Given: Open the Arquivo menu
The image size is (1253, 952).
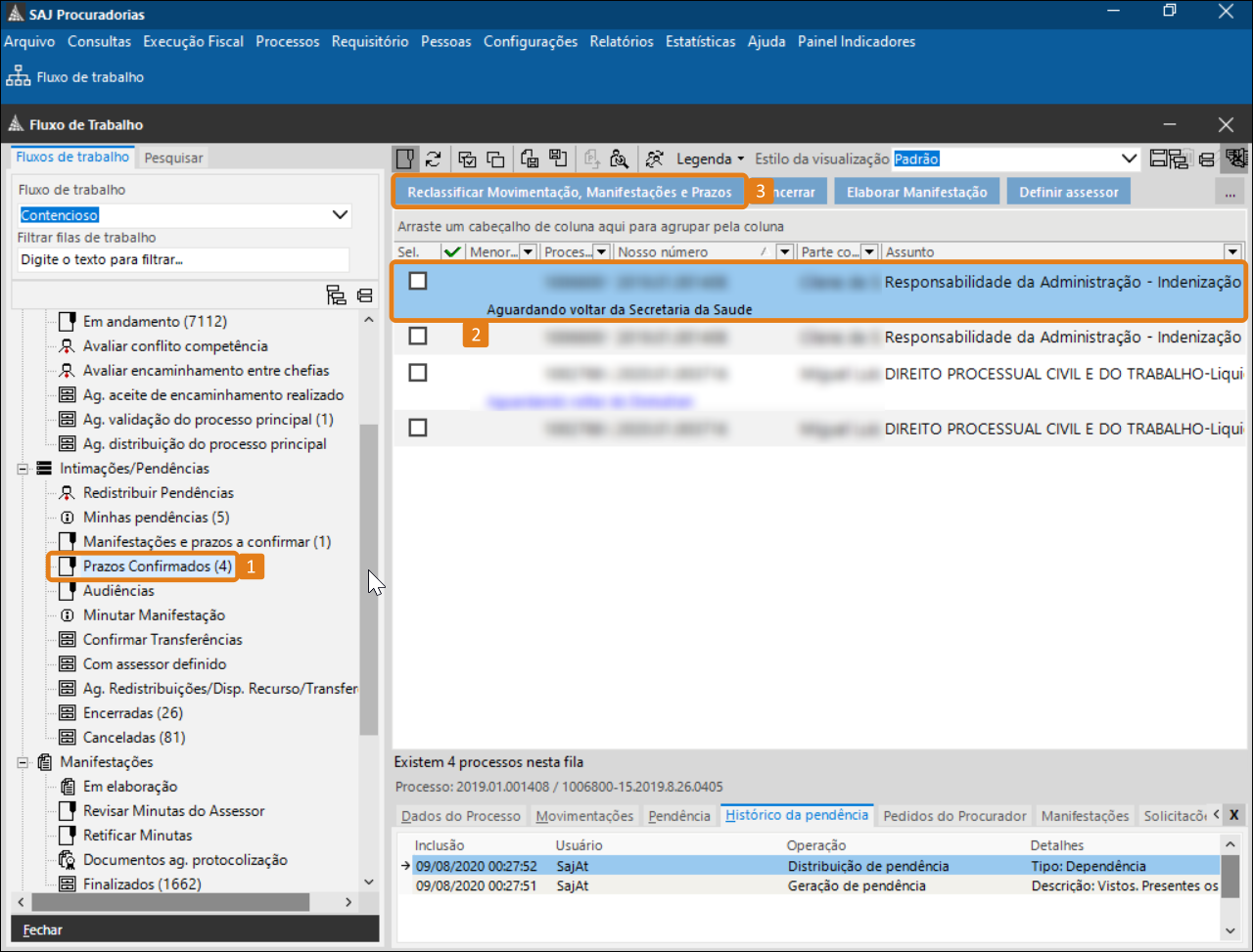Looking at the screenshot, I should [29, 41].
